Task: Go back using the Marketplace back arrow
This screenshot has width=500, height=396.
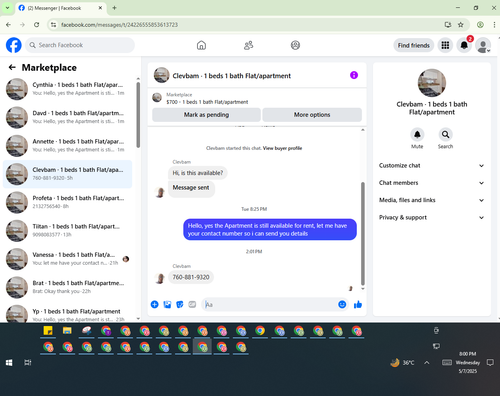Action: [x=12, y=68]
